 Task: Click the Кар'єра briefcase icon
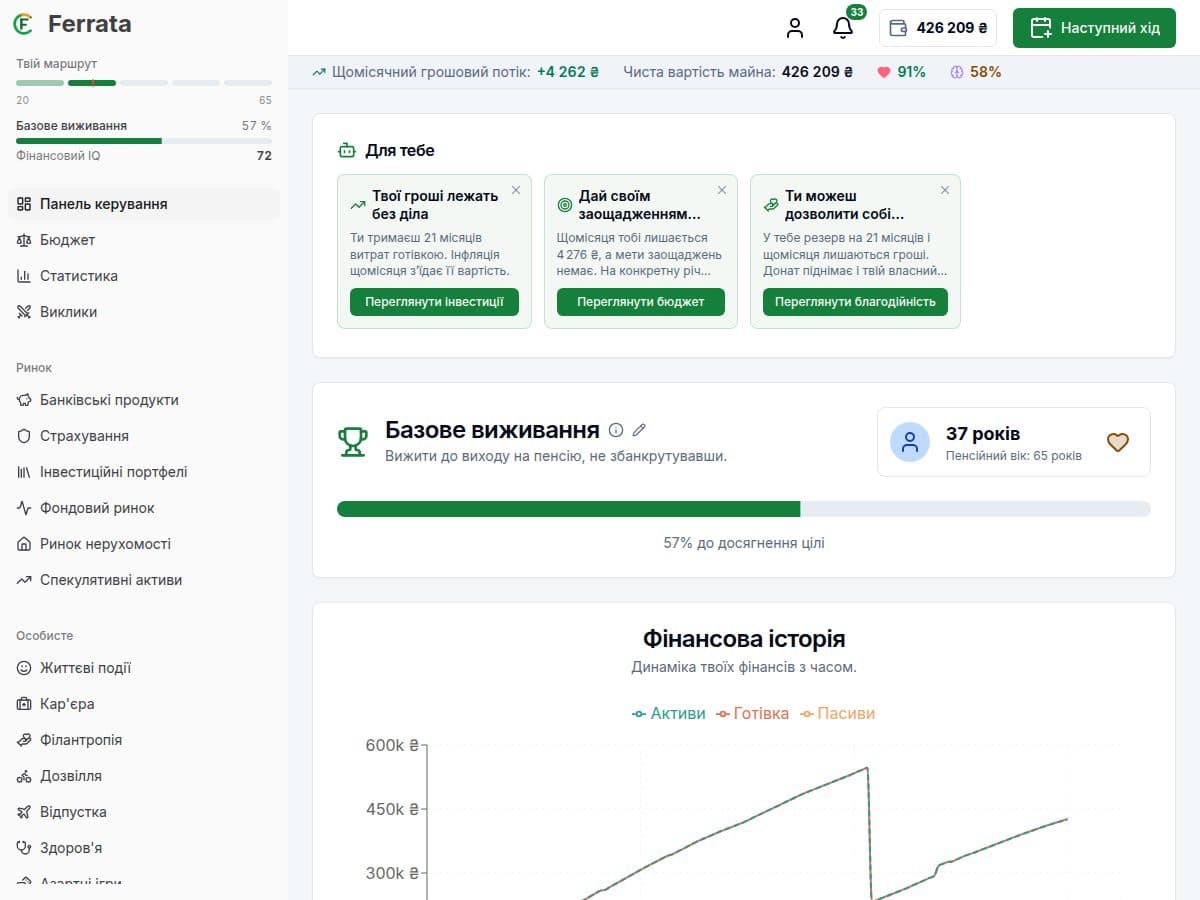coord(25,704)
